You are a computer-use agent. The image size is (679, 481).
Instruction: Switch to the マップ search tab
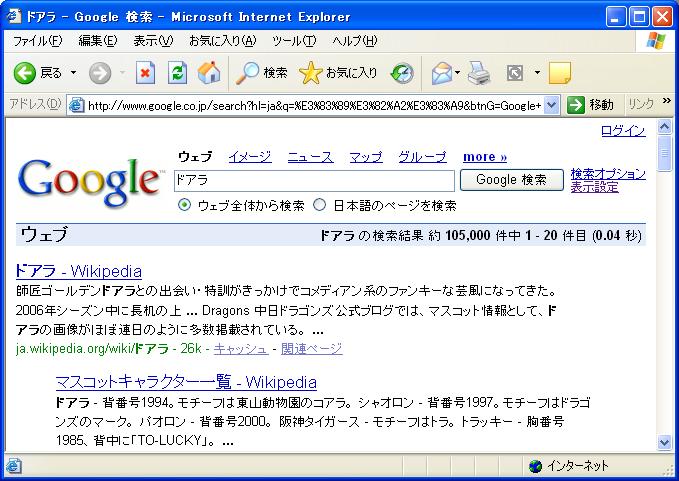point(366,157)
